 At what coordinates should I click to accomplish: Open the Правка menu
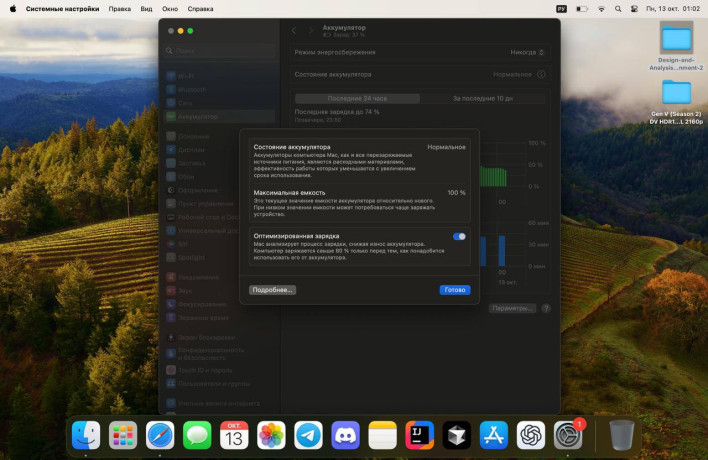[119, 8]
